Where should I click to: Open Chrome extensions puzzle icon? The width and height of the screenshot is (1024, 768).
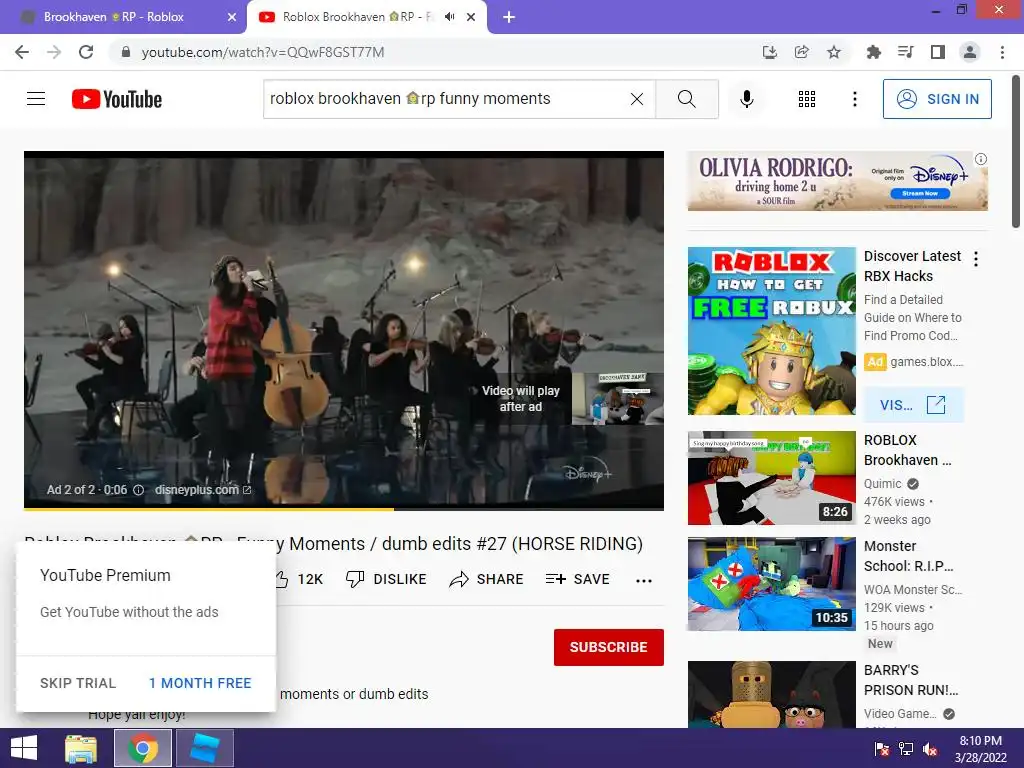click(x=873, y=52)
